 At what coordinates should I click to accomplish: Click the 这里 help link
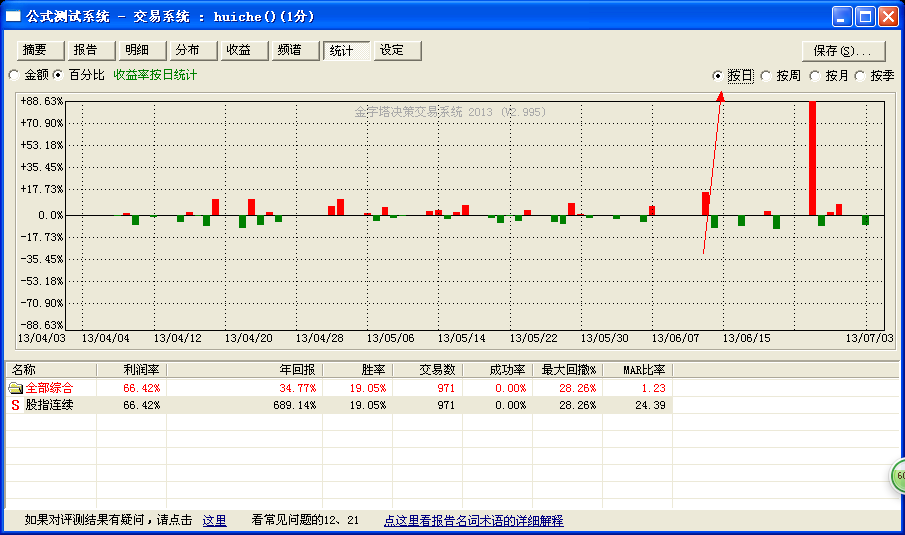[214, 521]
